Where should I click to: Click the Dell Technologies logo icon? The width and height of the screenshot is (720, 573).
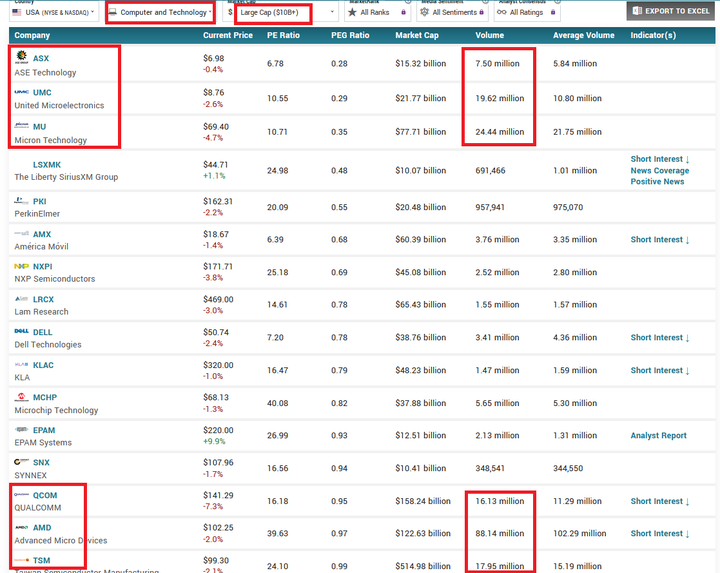point(21,332)
